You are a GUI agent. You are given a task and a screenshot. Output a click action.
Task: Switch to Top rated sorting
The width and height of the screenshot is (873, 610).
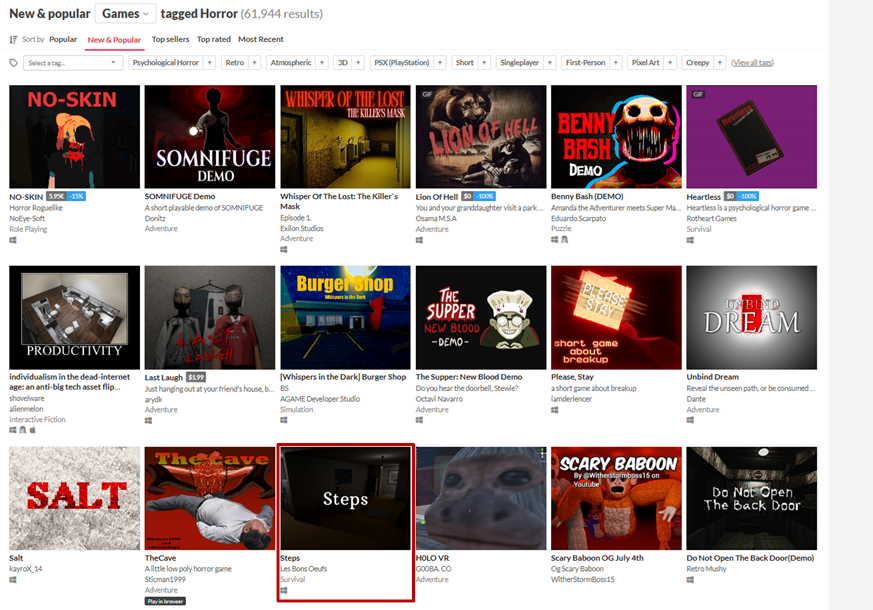pyautogui.click(x=214, y=39)
